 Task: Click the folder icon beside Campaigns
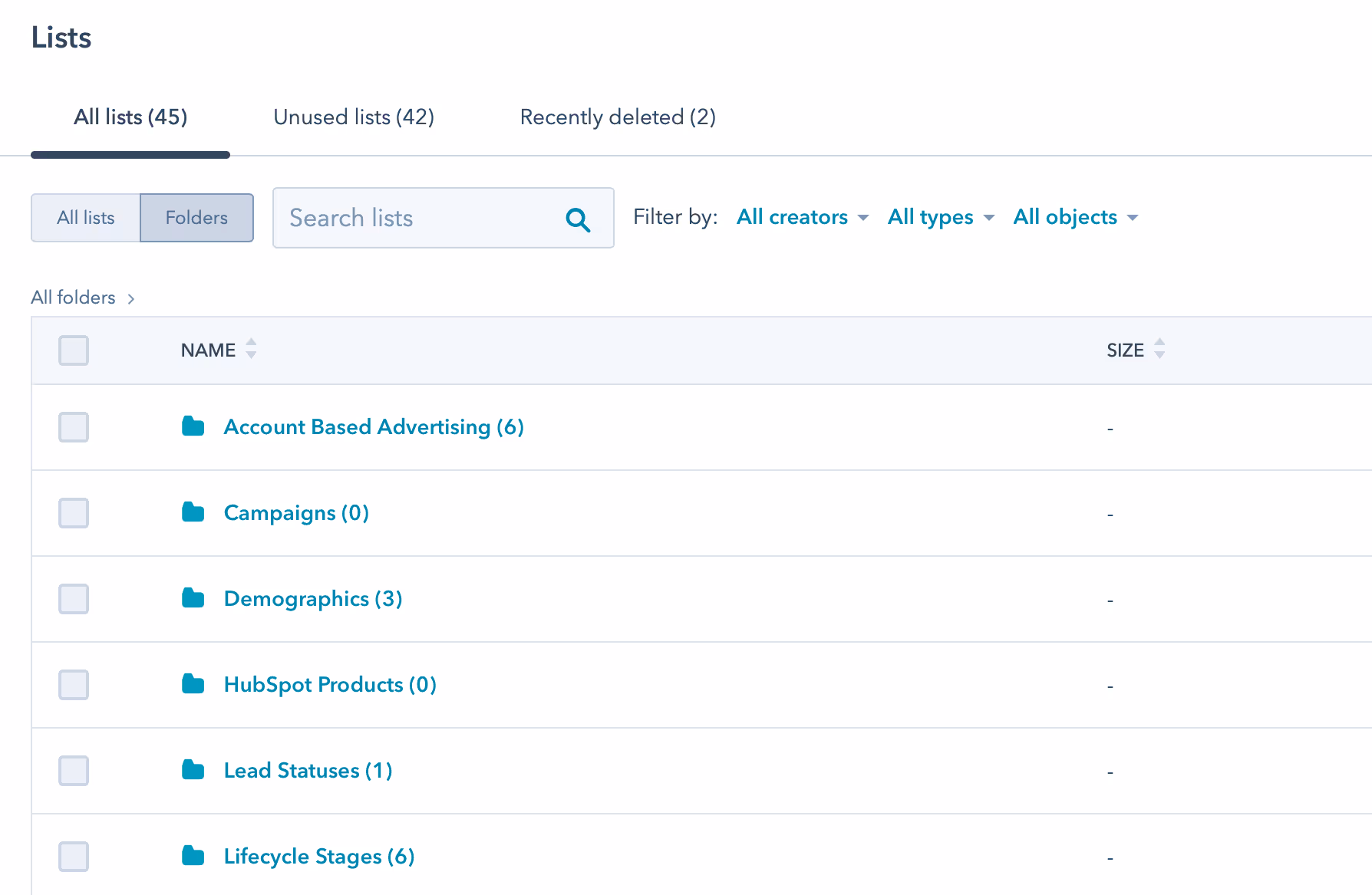(x=193, y=512)
